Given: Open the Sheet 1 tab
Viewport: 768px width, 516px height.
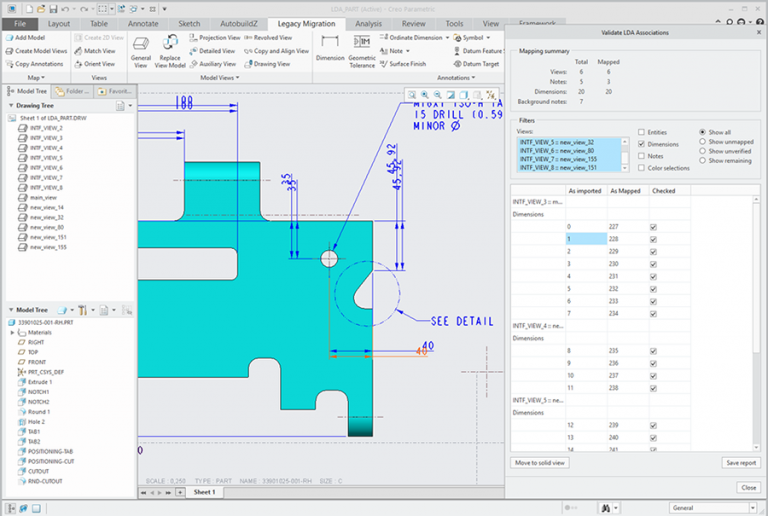Looking at the screenshot, I should coord(204,492).
